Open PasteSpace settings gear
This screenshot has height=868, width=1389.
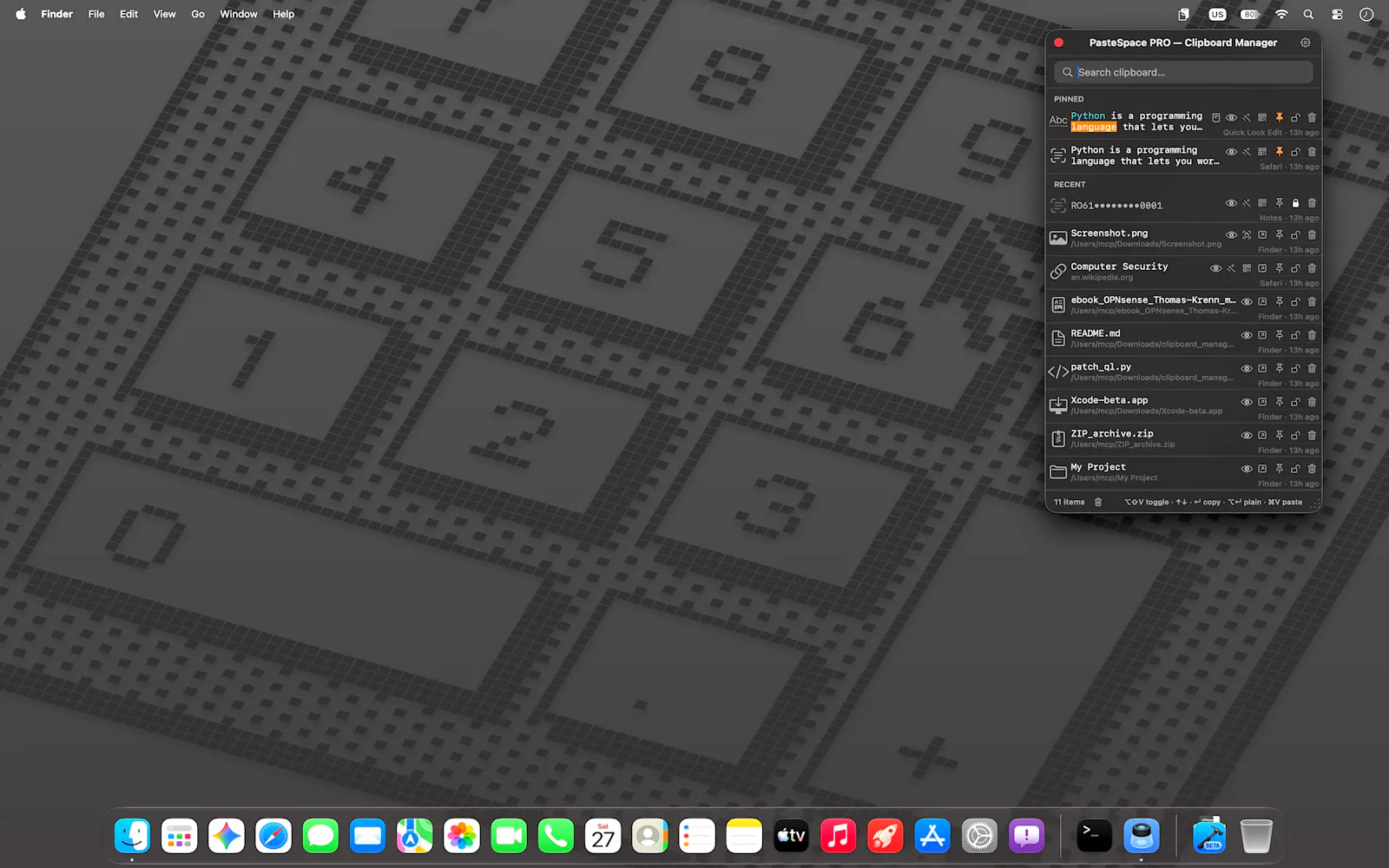pos(1305,43)
